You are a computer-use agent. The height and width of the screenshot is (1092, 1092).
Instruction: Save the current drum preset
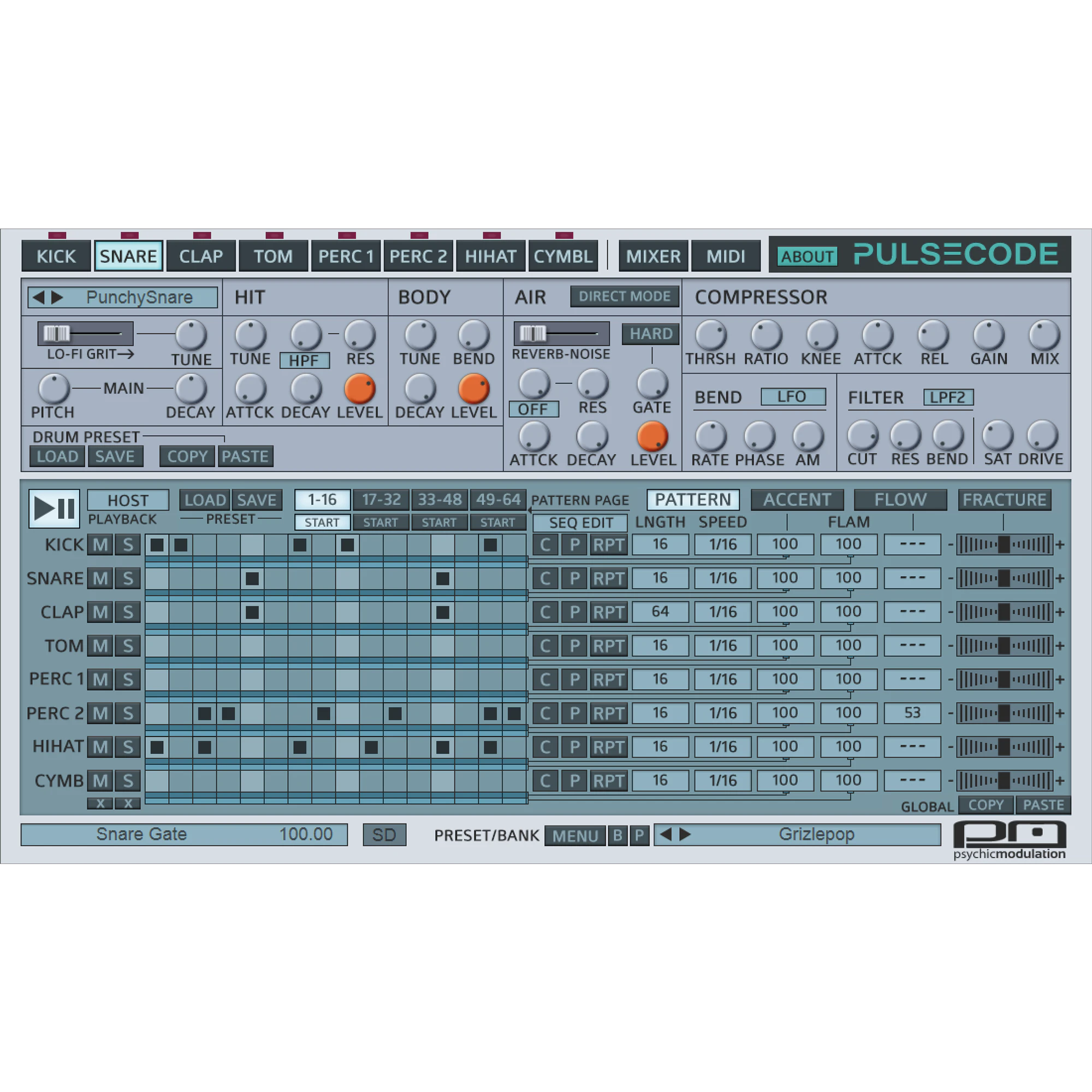pos(116,456)
